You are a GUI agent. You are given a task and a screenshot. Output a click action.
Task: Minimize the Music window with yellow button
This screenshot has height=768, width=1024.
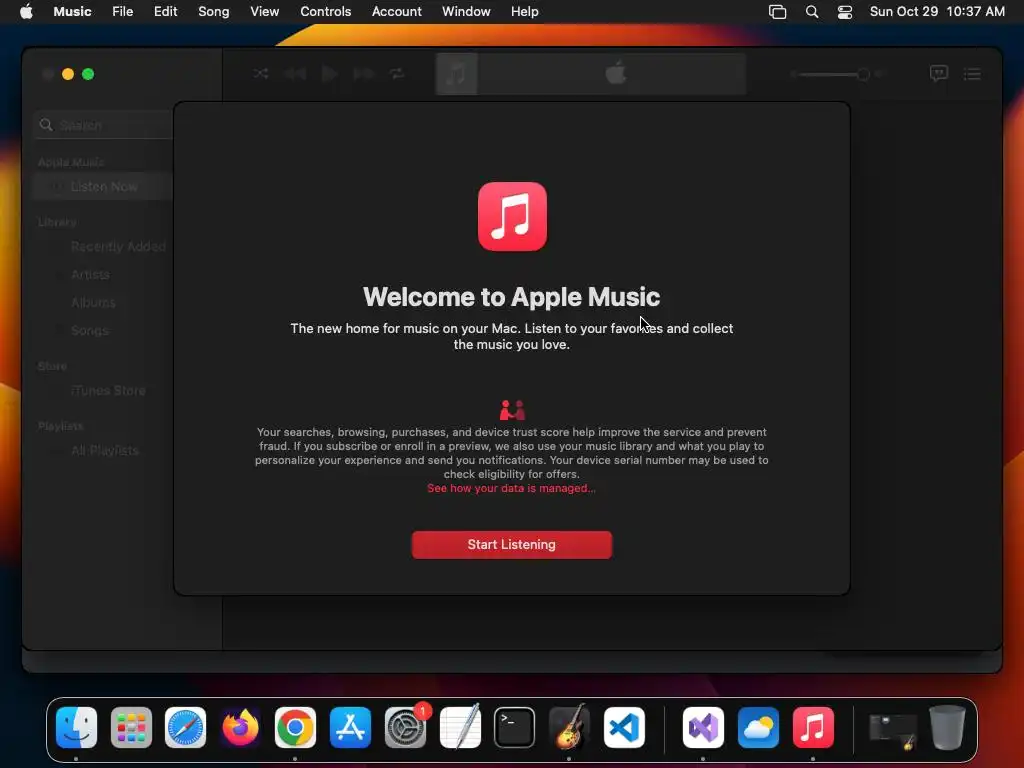[68, 74]
